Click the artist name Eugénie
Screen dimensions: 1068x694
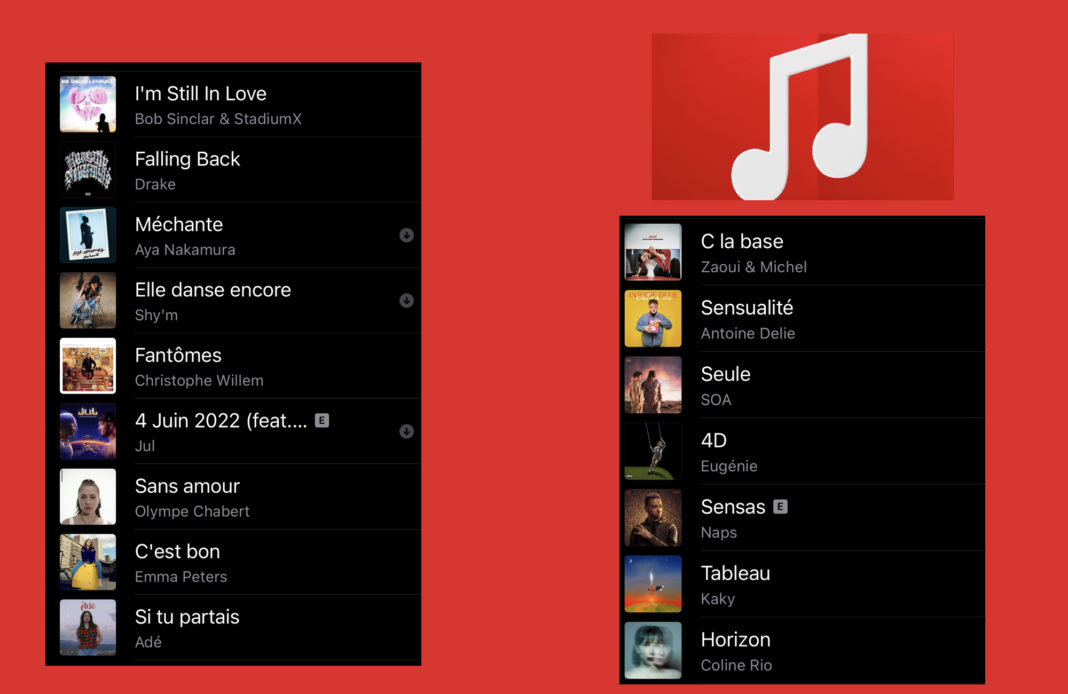[729, 466]
